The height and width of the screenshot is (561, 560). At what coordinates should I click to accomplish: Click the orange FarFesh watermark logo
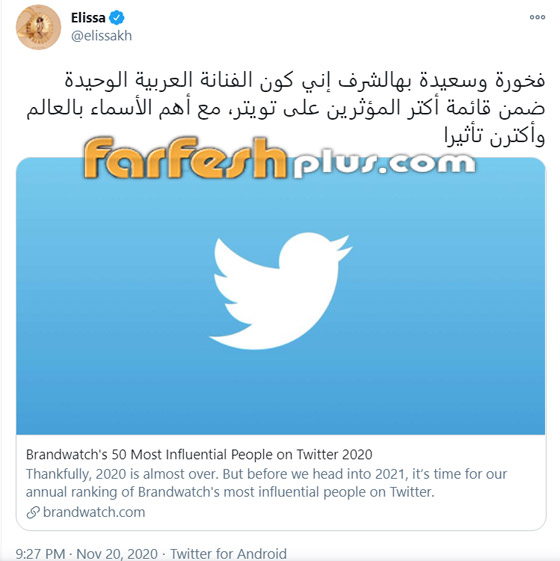[x=185, y=158]
